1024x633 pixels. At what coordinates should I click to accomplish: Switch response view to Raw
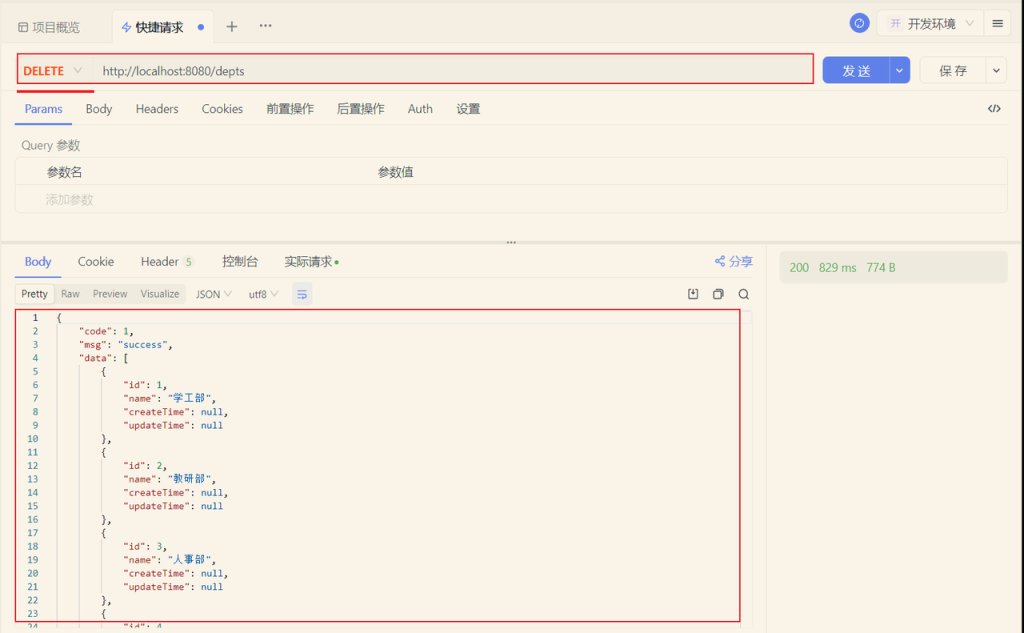(70, 294)
